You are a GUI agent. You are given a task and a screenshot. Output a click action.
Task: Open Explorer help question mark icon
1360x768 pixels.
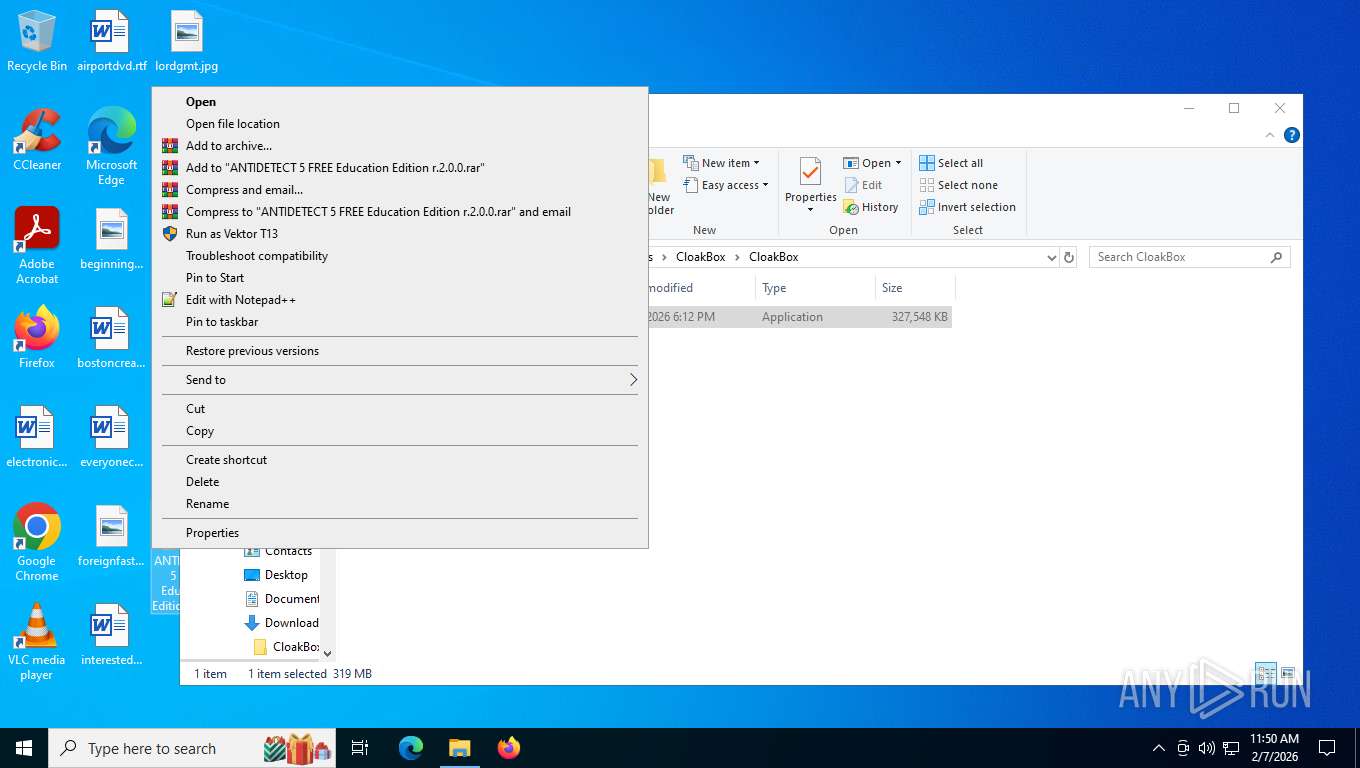pos(1292,135)
